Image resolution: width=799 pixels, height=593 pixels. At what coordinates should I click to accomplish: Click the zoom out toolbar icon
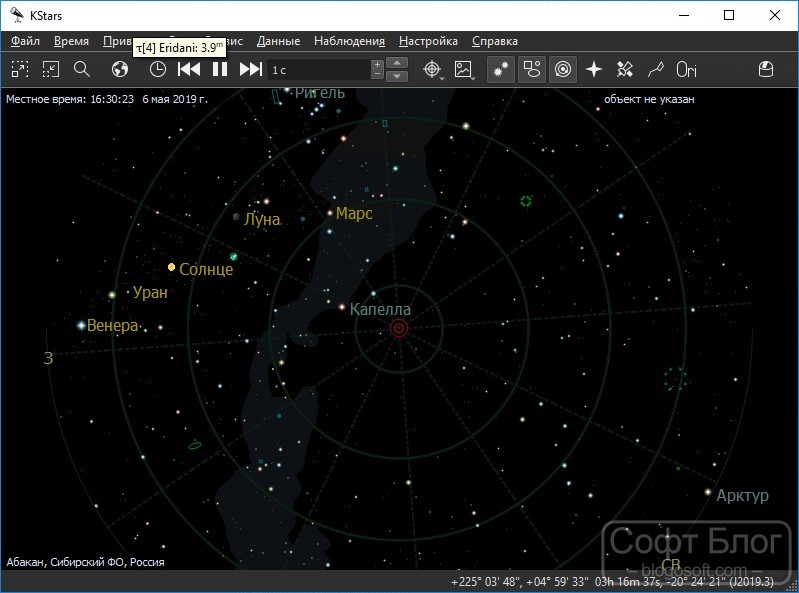click(x=50, y=69)
